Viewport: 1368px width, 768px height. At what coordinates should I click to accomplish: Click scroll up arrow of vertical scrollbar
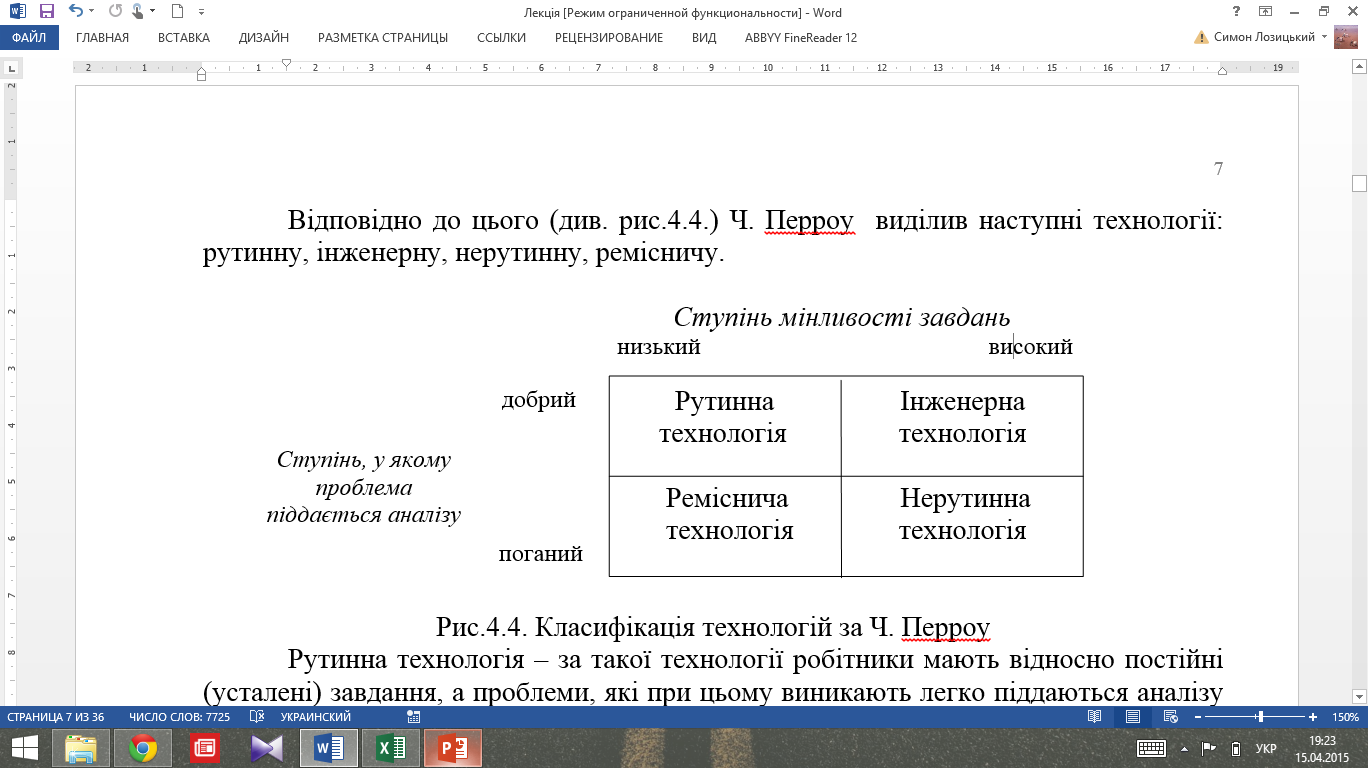(1359, 67)
